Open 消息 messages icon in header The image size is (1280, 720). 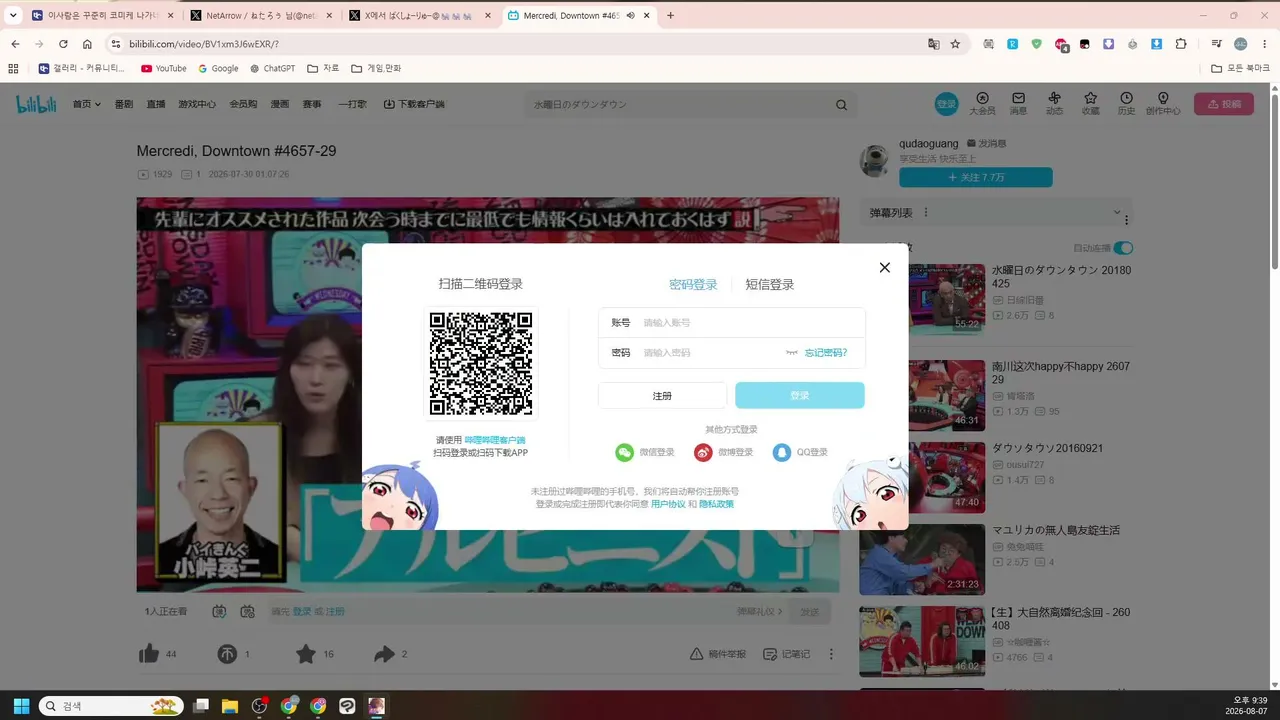pos(1018,104)
